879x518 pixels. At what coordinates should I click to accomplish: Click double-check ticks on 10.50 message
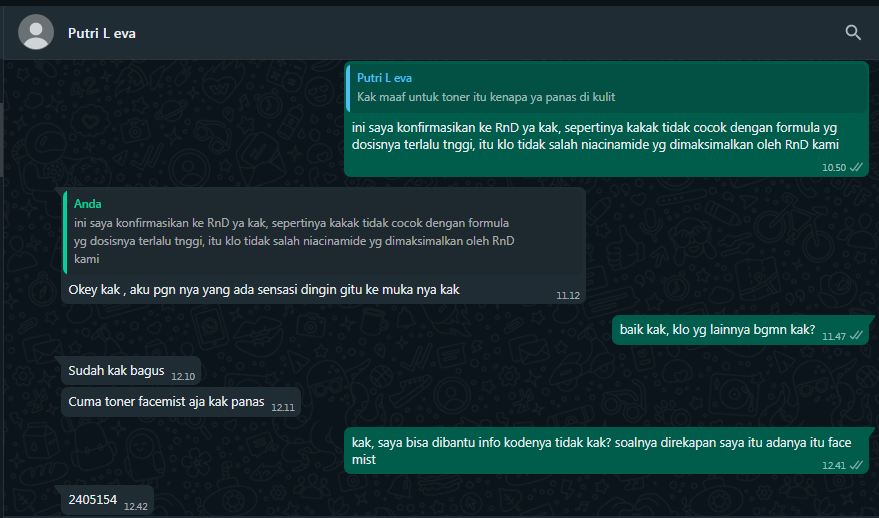pos(856,167)
